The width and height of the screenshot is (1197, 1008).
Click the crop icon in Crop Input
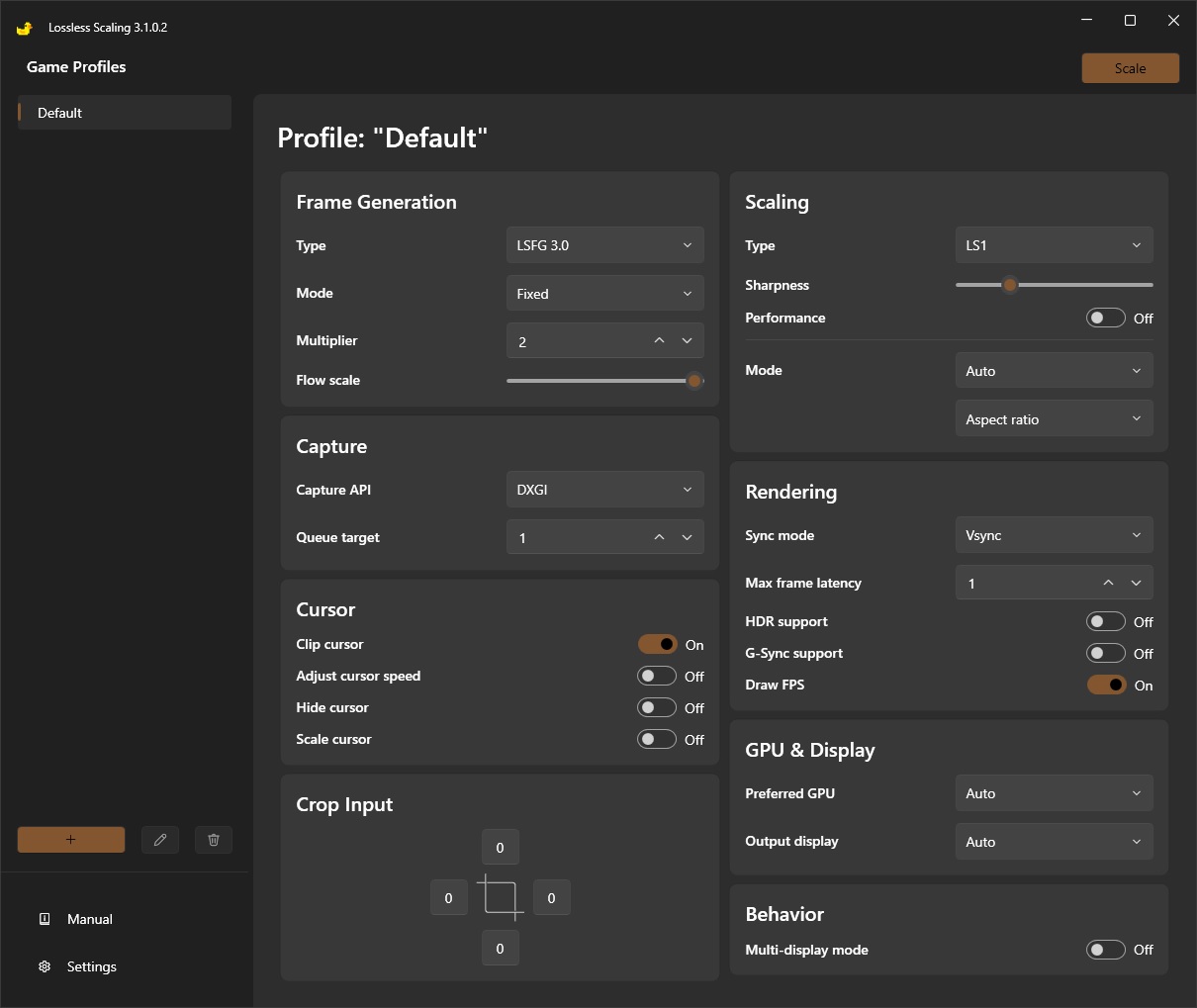(501, 897)
